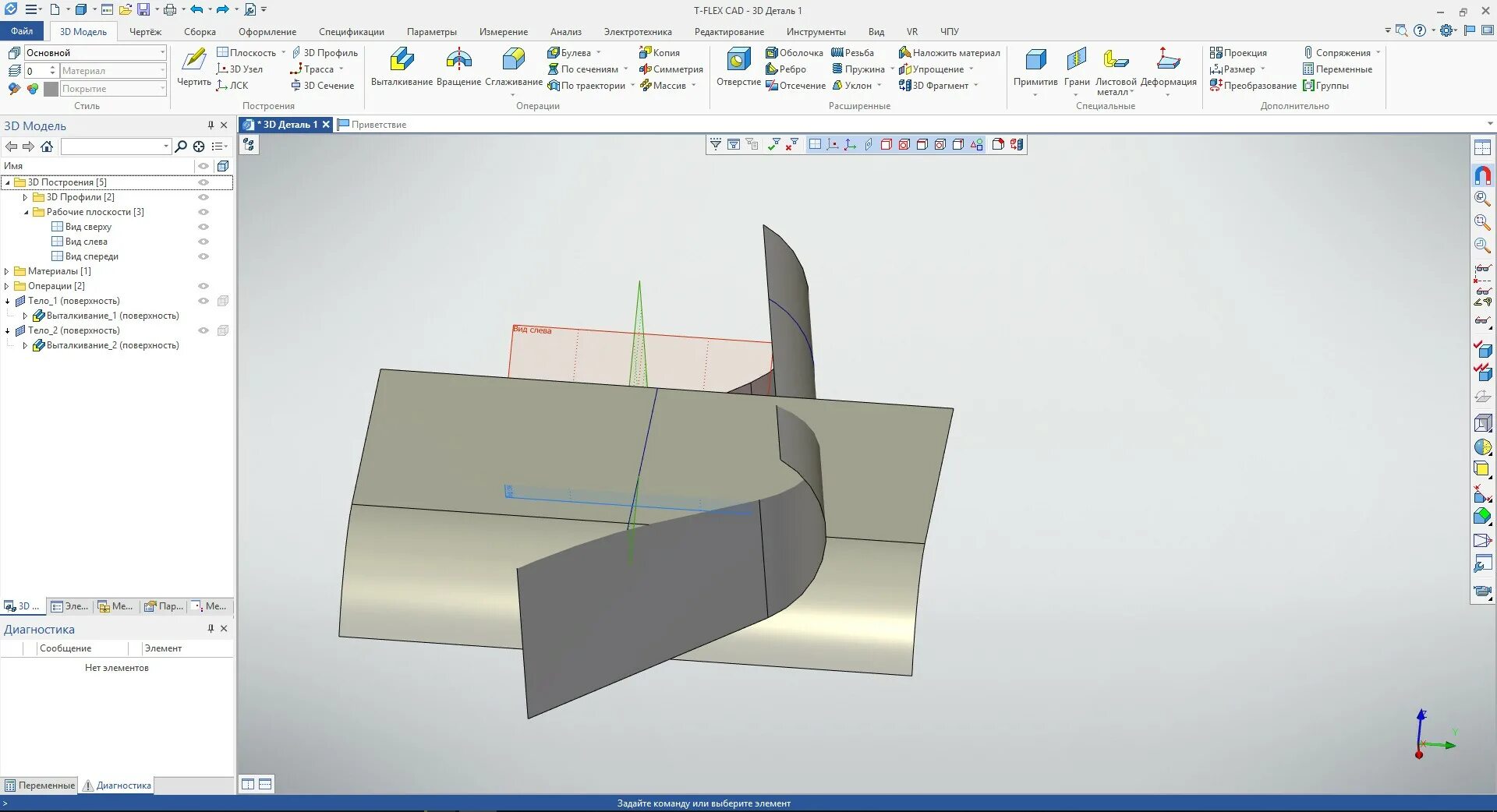The height and width of the screenshot is (812, 1497).
Task: Click the Сопряжения tool
Action: pyautogui.click(x=1336, y=52)
